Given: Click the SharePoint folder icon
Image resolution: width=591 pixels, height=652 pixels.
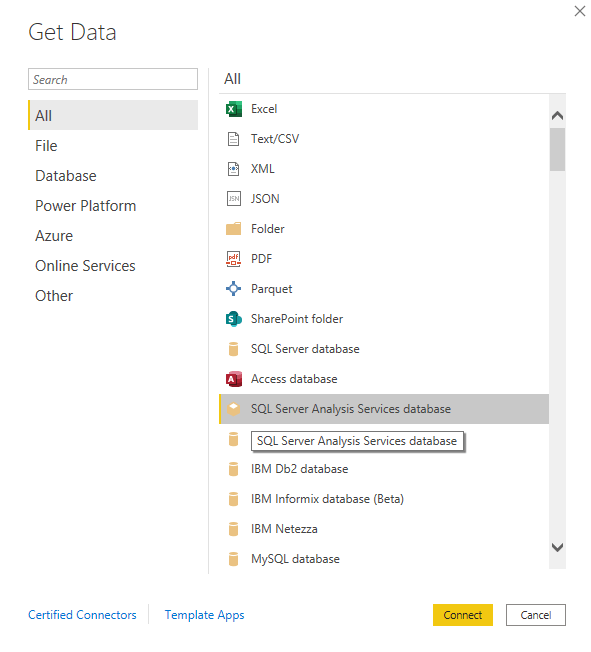Looking at the screenshot, I should click(233, 319).
